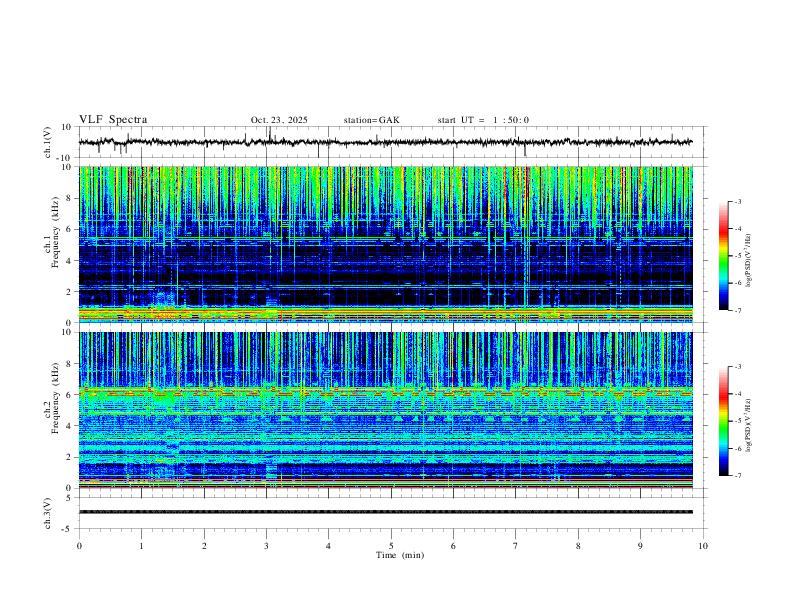The width and height of the screenshot is (792, 612).
Task: Click the "ch.1(V)" waveform axis label
Action: pos(48,142)
